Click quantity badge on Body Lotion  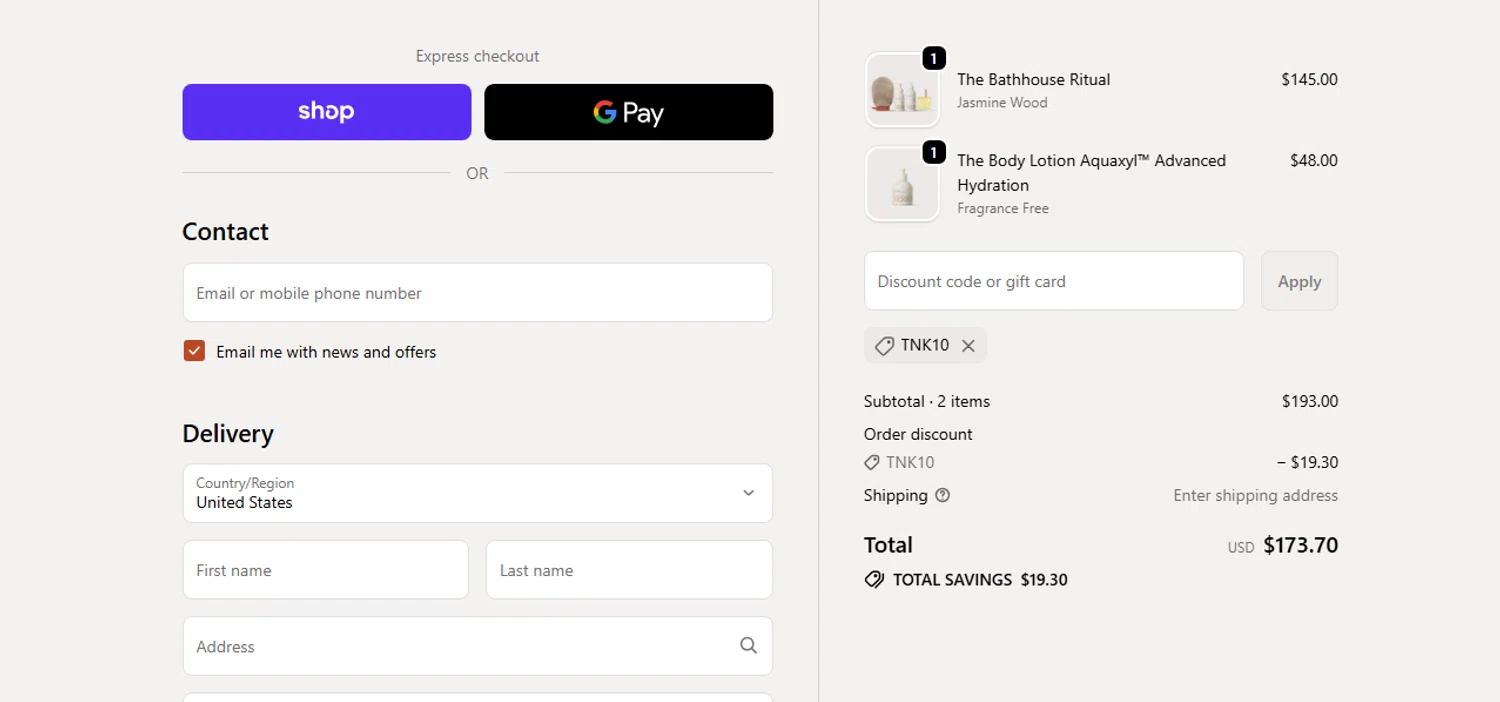[933, 152]
